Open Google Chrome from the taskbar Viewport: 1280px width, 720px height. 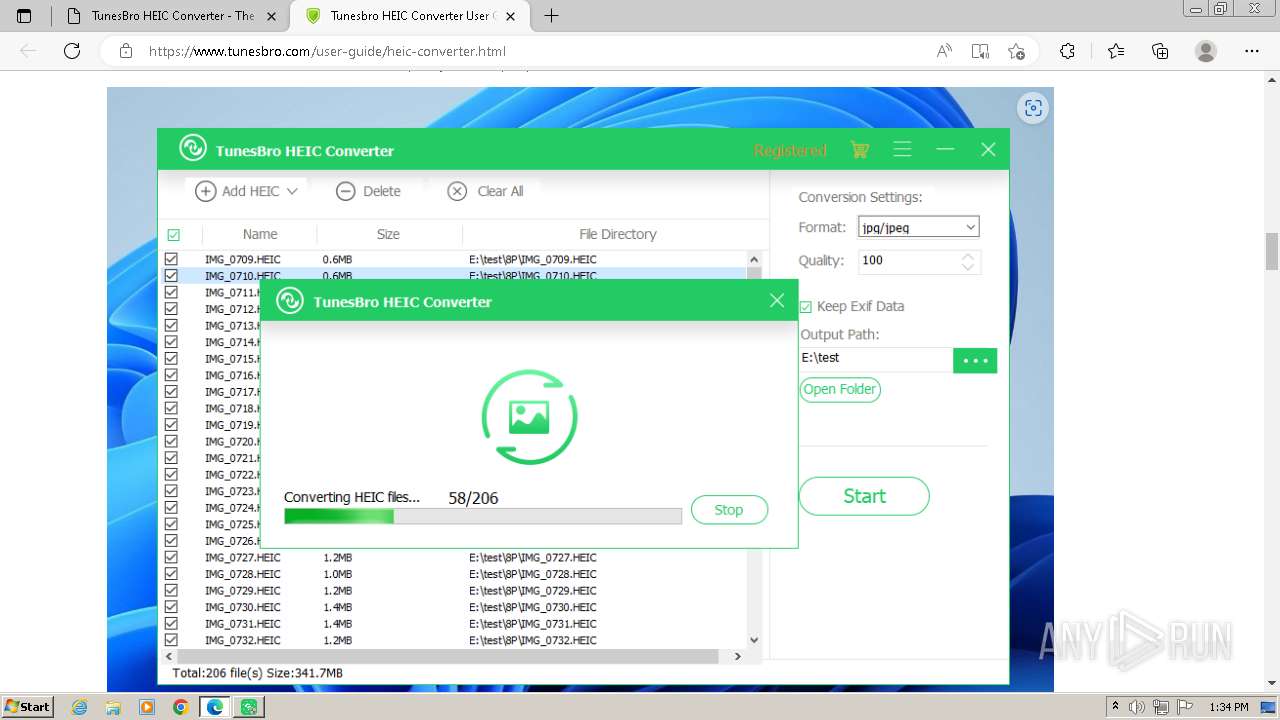coord(180,707)
